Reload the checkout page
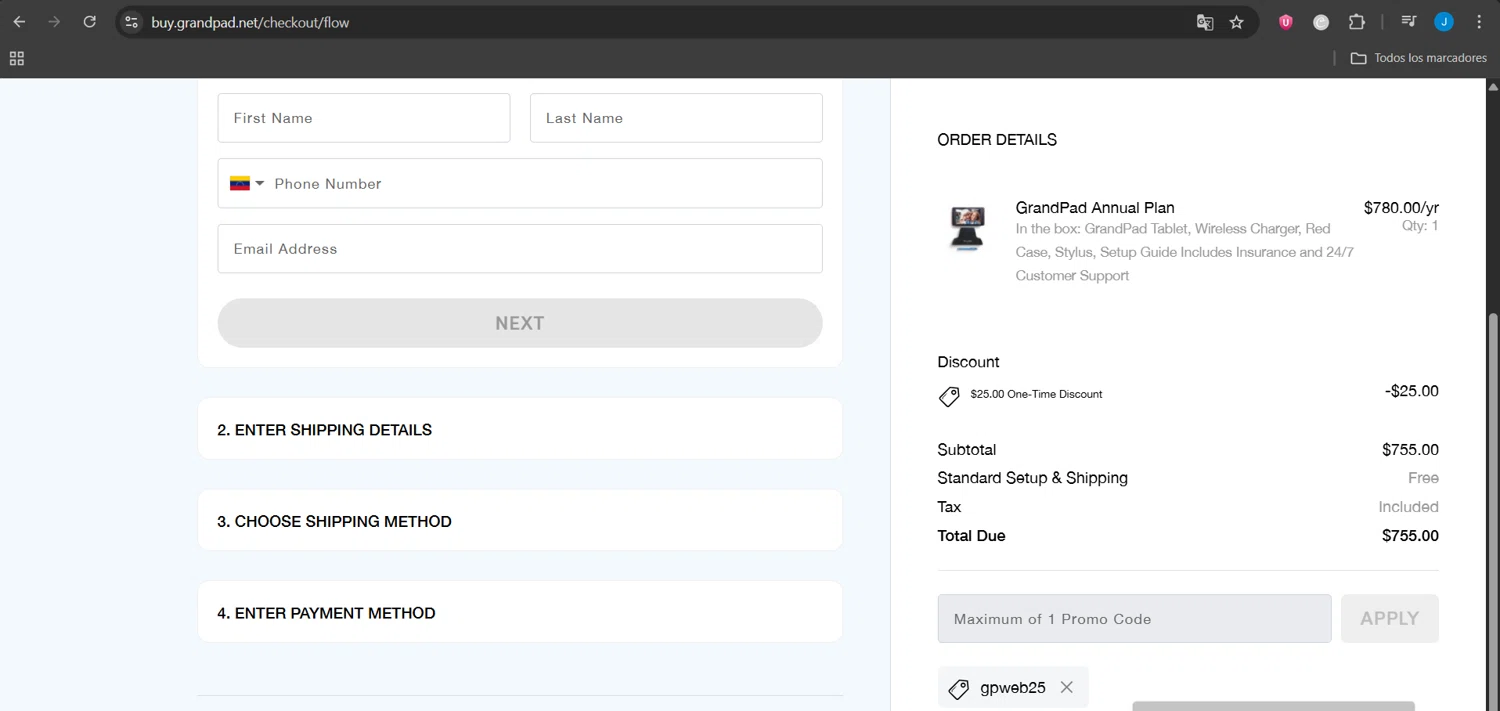 tap(89, 22)
